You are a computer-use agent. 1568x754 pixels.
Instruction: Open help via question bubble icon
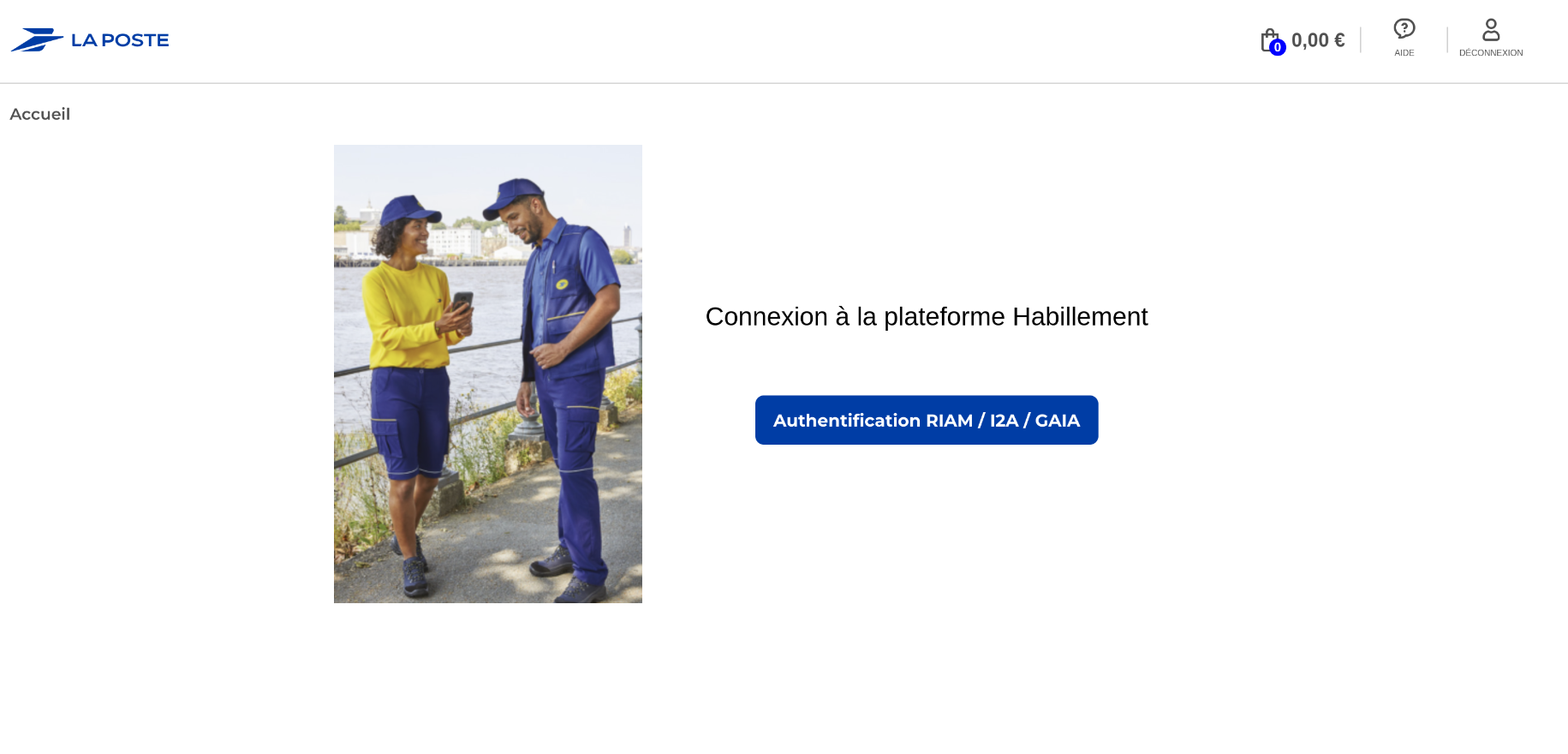(x=1404, y=28)
